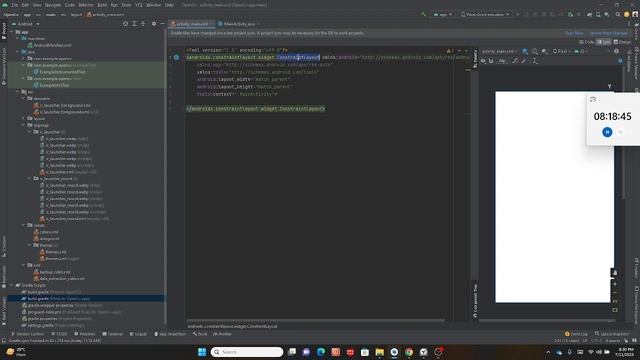Open the Pixel device preview dropdown
The width and height of the screenshot is (640, 360).
click(x=562, y=51)
